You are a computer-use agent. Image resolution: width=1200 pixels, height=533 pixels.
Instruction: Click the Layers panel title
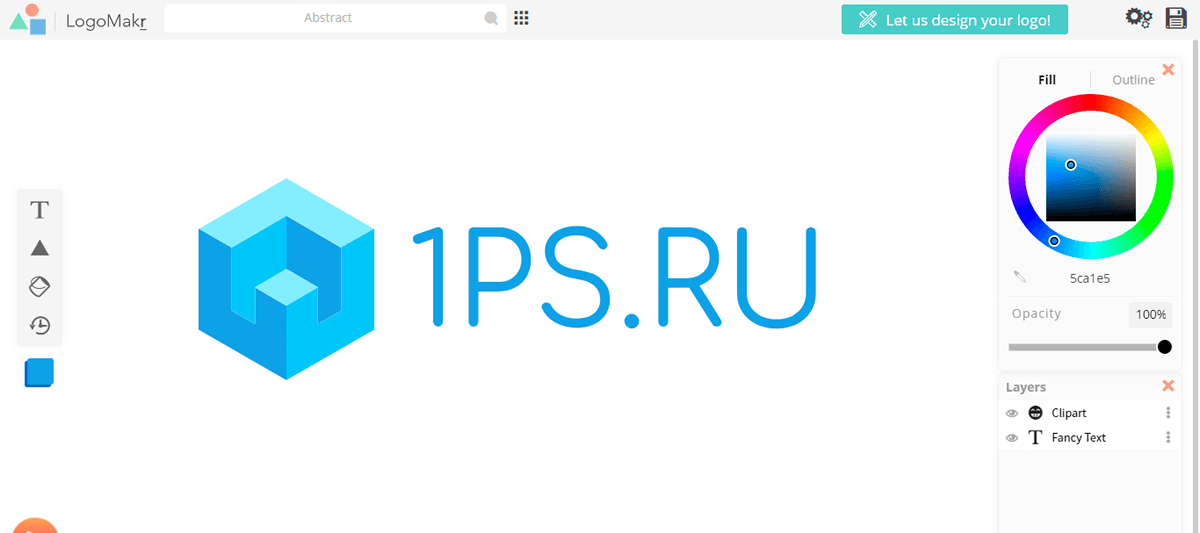pos(1026,387)
